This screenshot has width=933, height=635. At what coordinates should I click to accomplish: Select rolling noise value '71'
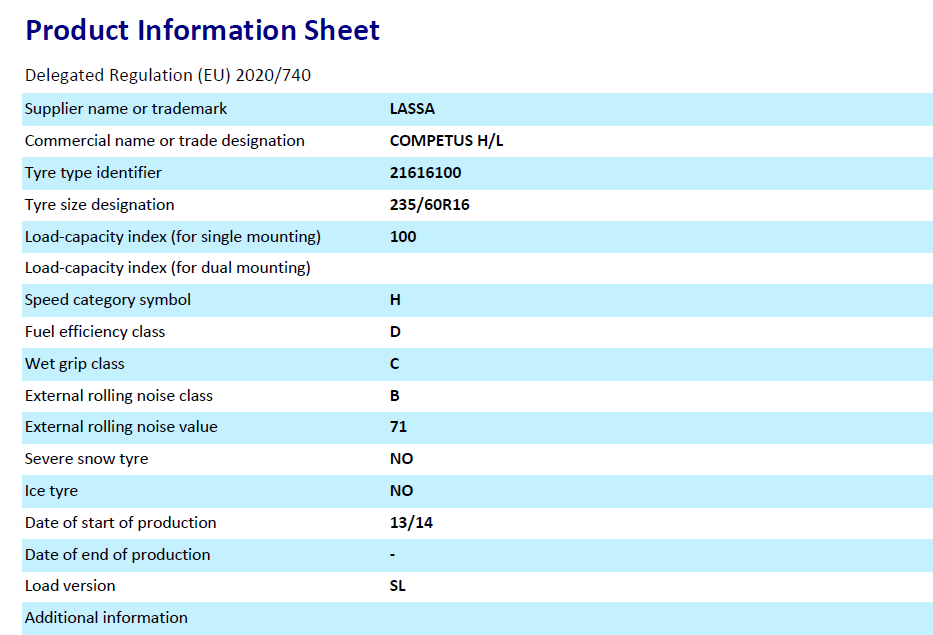(x=398, y=427)
